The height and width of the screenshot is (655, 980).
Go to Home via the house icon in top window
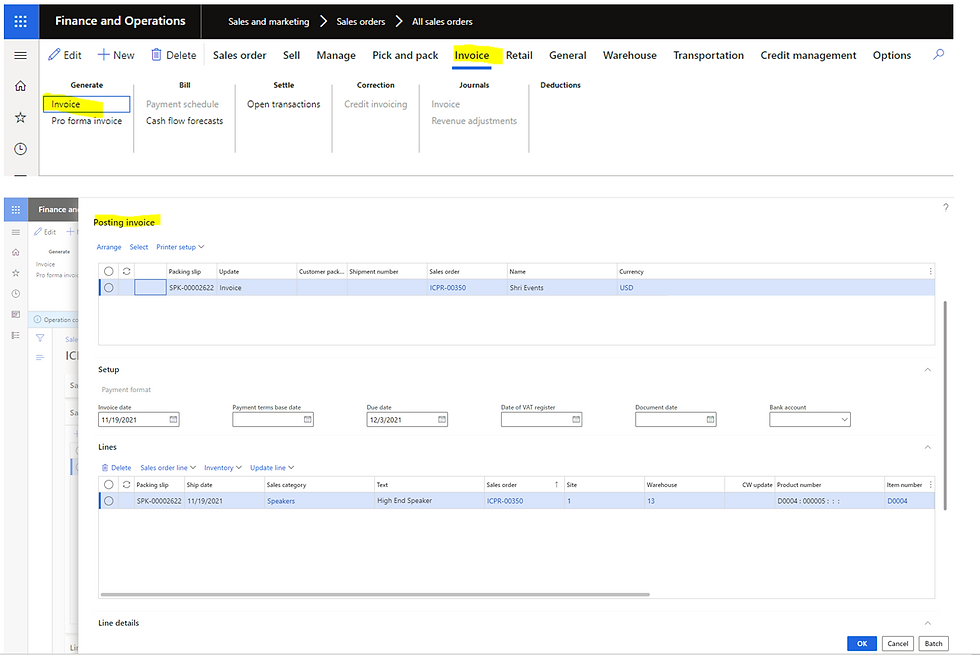coord(20,86)
